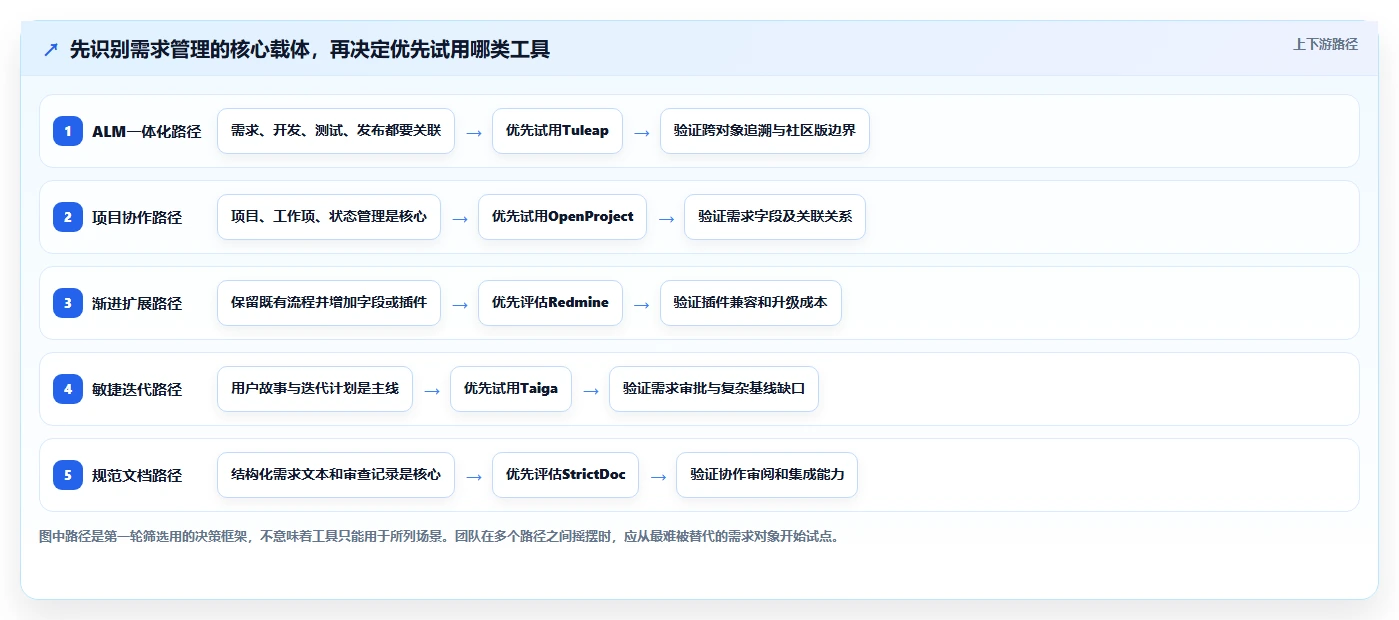This screenshot has width=1399, height=620.
Task: Click the 优先试用Tuleap box
Action: pyautogui.click(x=557, y=131)
